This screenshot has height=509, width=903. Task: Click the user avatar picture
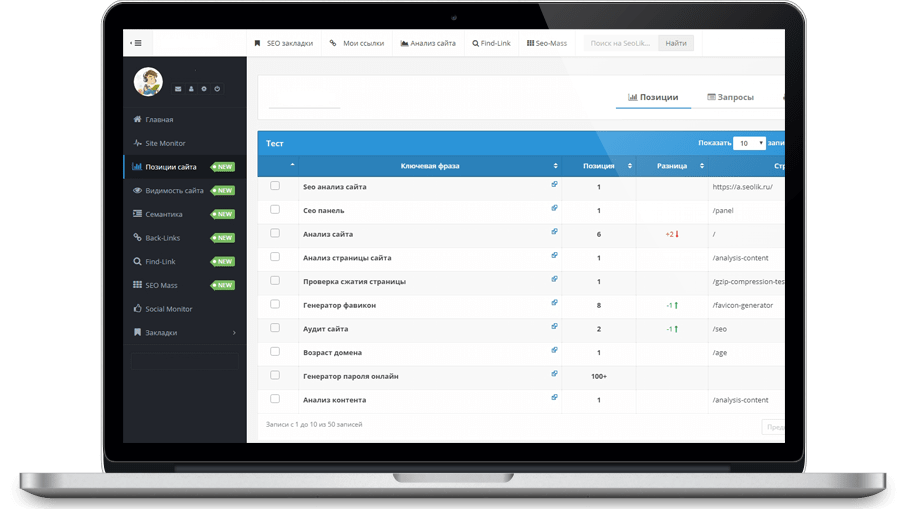(148, 81)
